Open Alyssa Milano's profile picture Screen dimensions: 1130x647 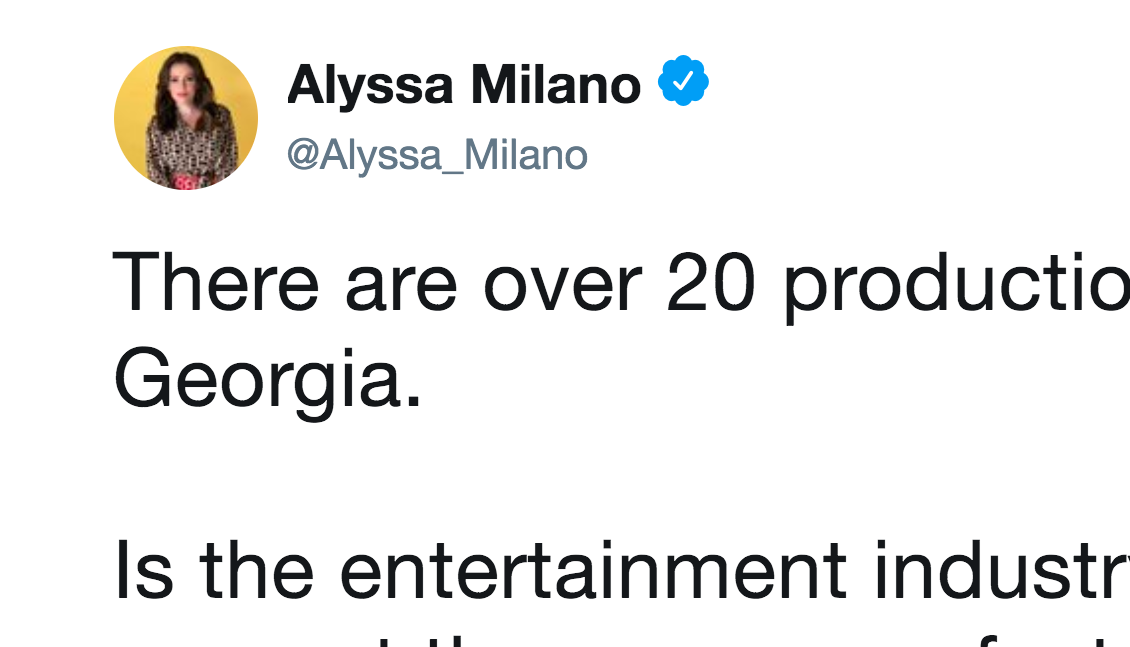click(x=186, y=118)
